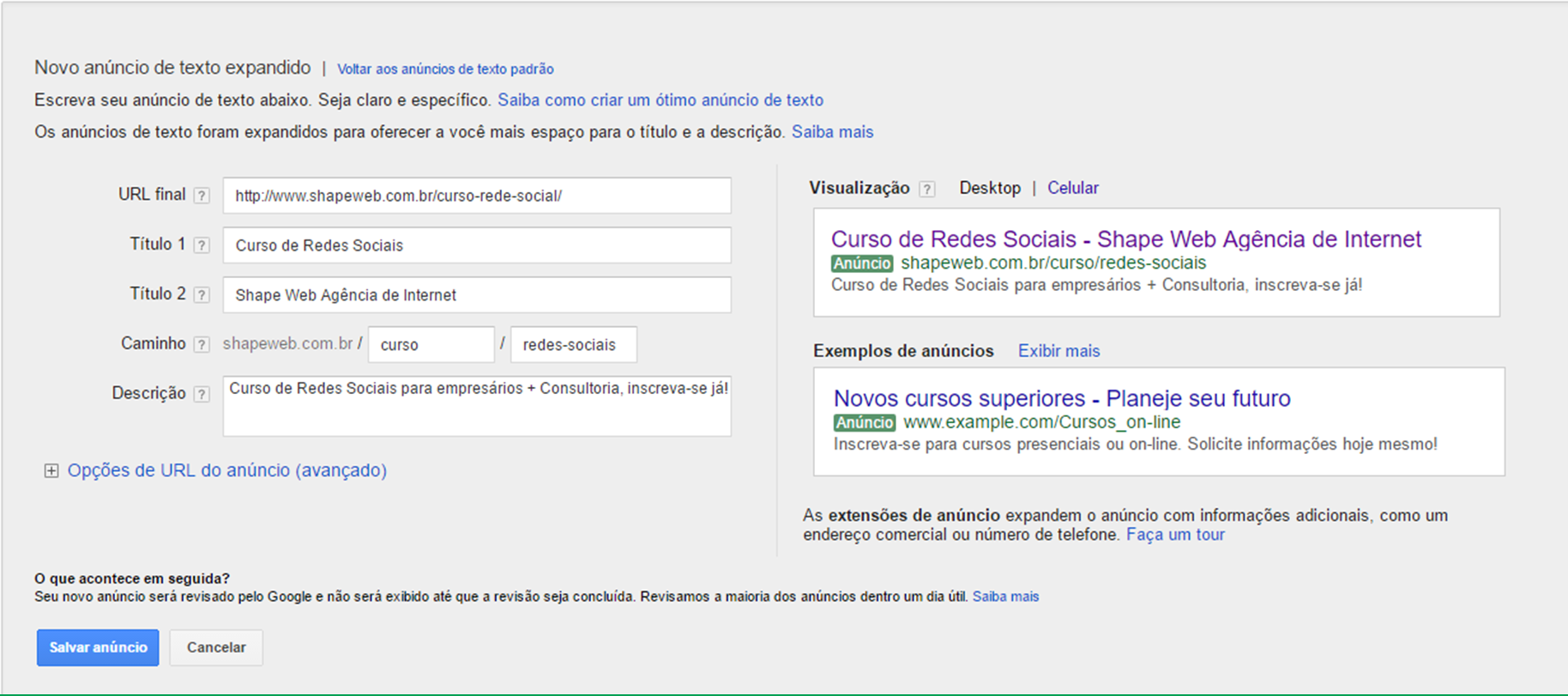Click help icon next to Caminho
Screen dimensions: 1568x696
pyautogui.click(x=202, y=345)
